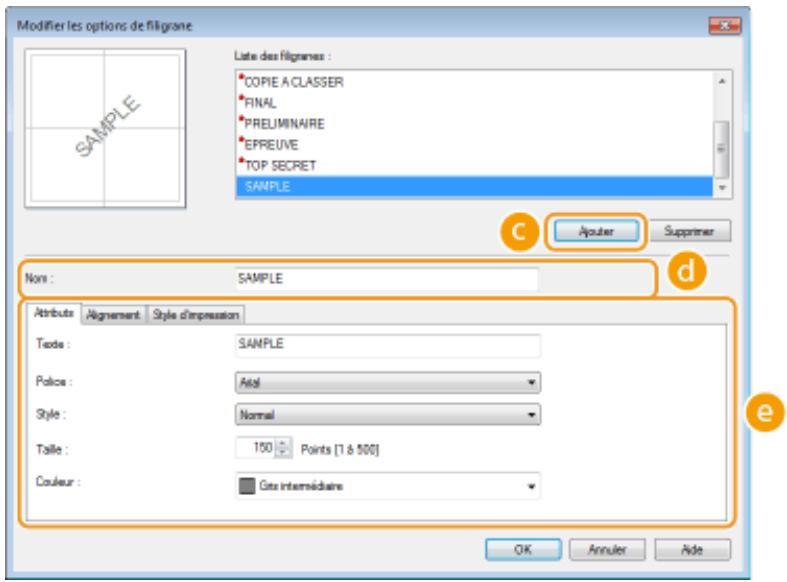787x582 pixels.
Task: Click the watermark list scrollbar thumb
Action: point(722,149)
